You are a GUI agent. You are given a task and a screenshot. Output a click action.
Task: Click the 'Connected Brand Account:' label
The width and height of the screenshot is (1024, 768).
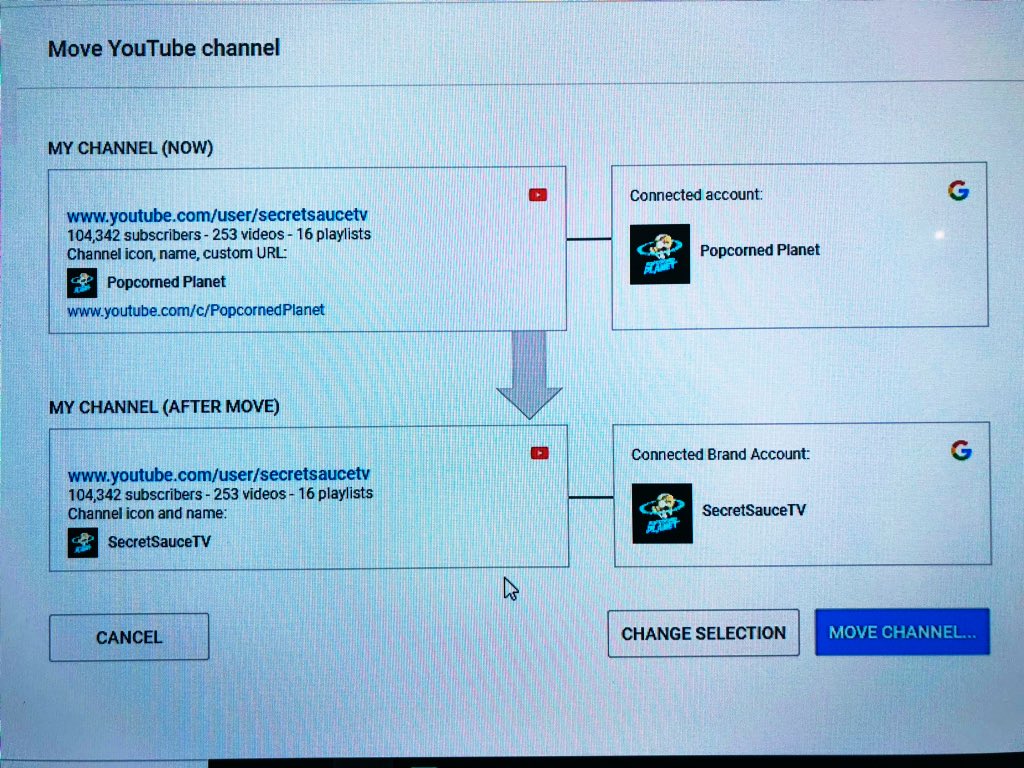pyautogui.click(x=720, y=454)
